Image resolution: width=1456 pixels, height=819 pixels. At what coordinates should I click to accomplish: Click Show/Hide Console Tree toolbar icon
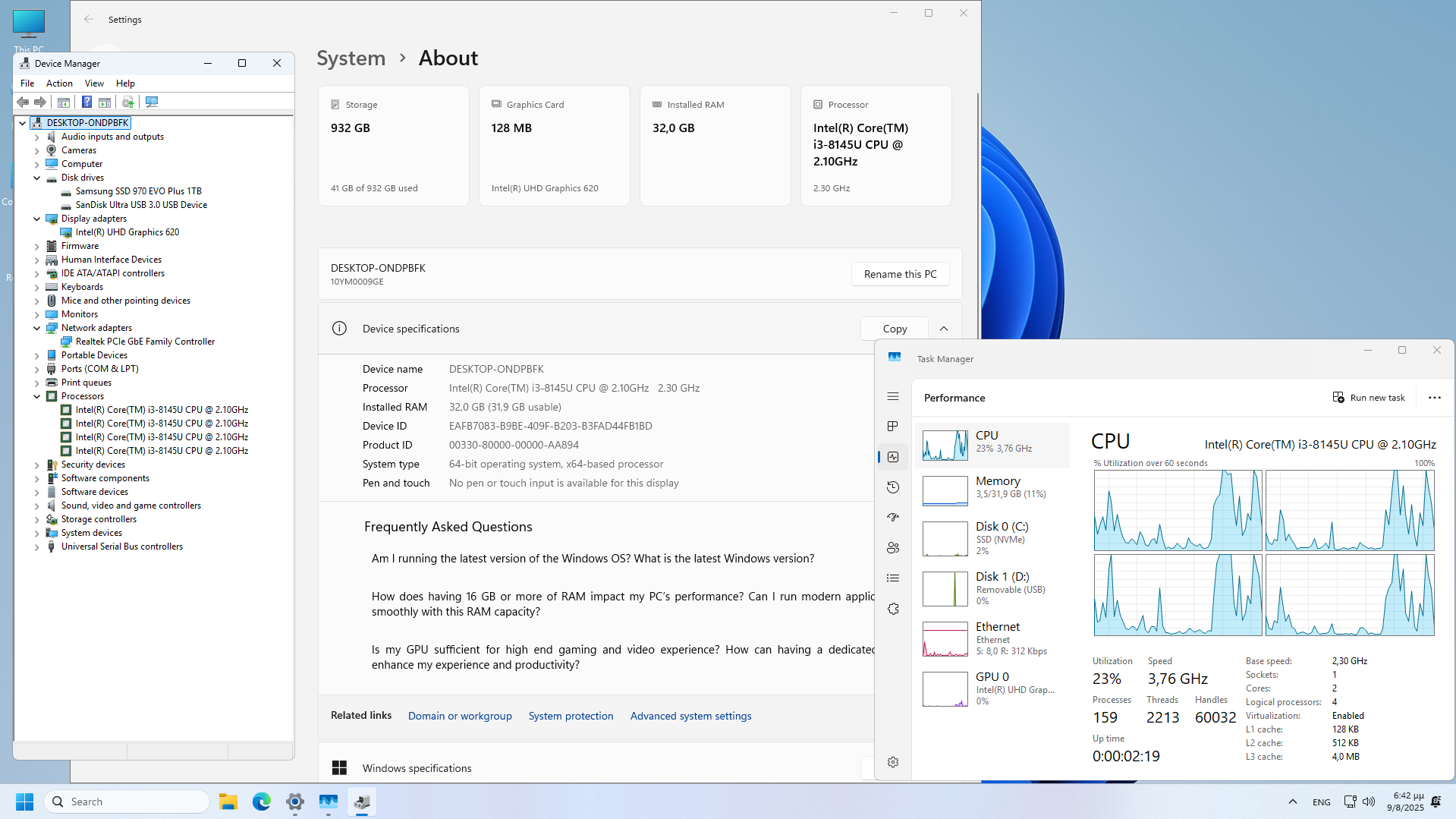tap(64, 102)
